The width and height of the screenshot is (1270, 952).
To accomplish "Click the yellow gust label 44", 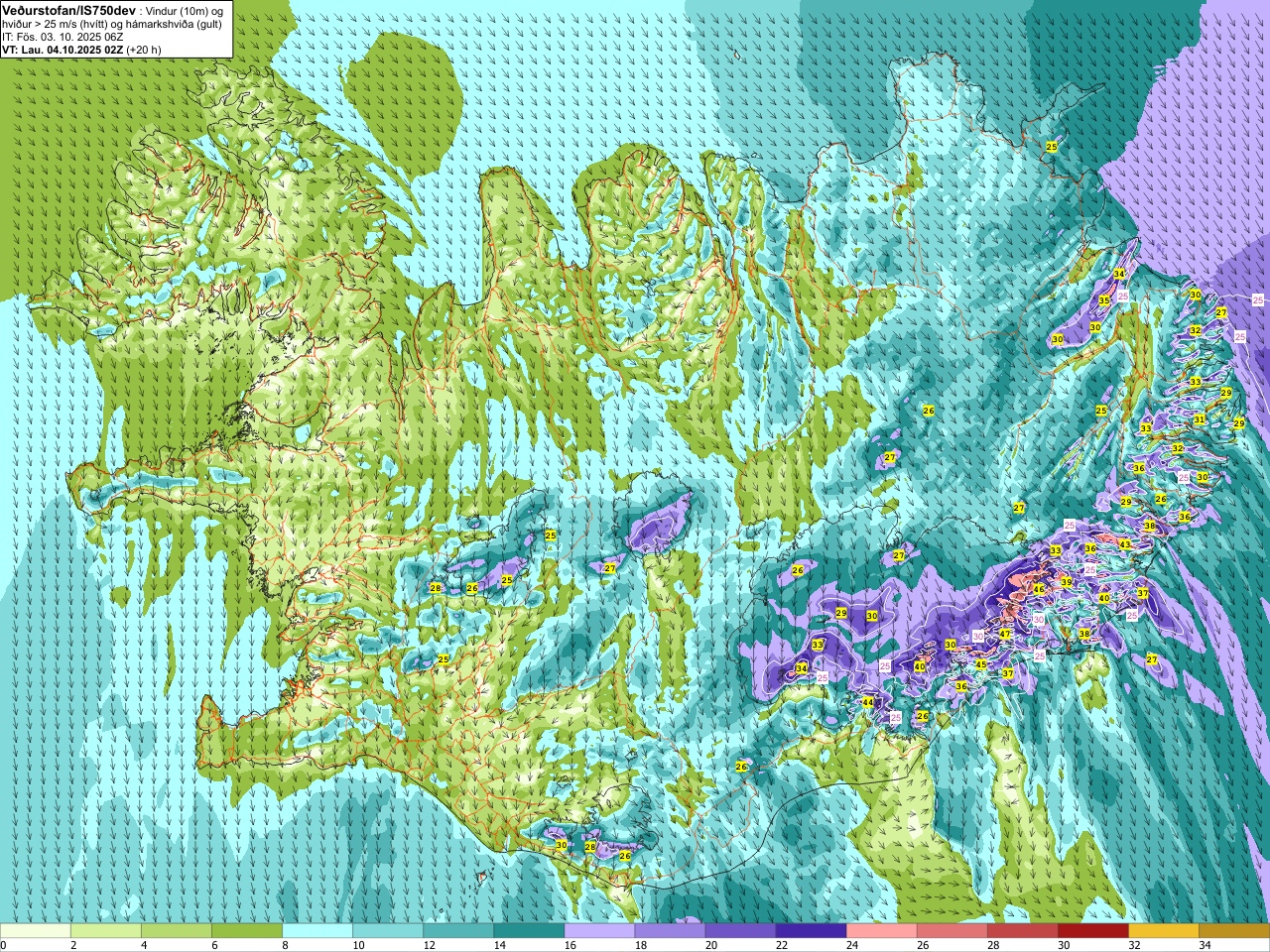I will click(x=868, y=702).
